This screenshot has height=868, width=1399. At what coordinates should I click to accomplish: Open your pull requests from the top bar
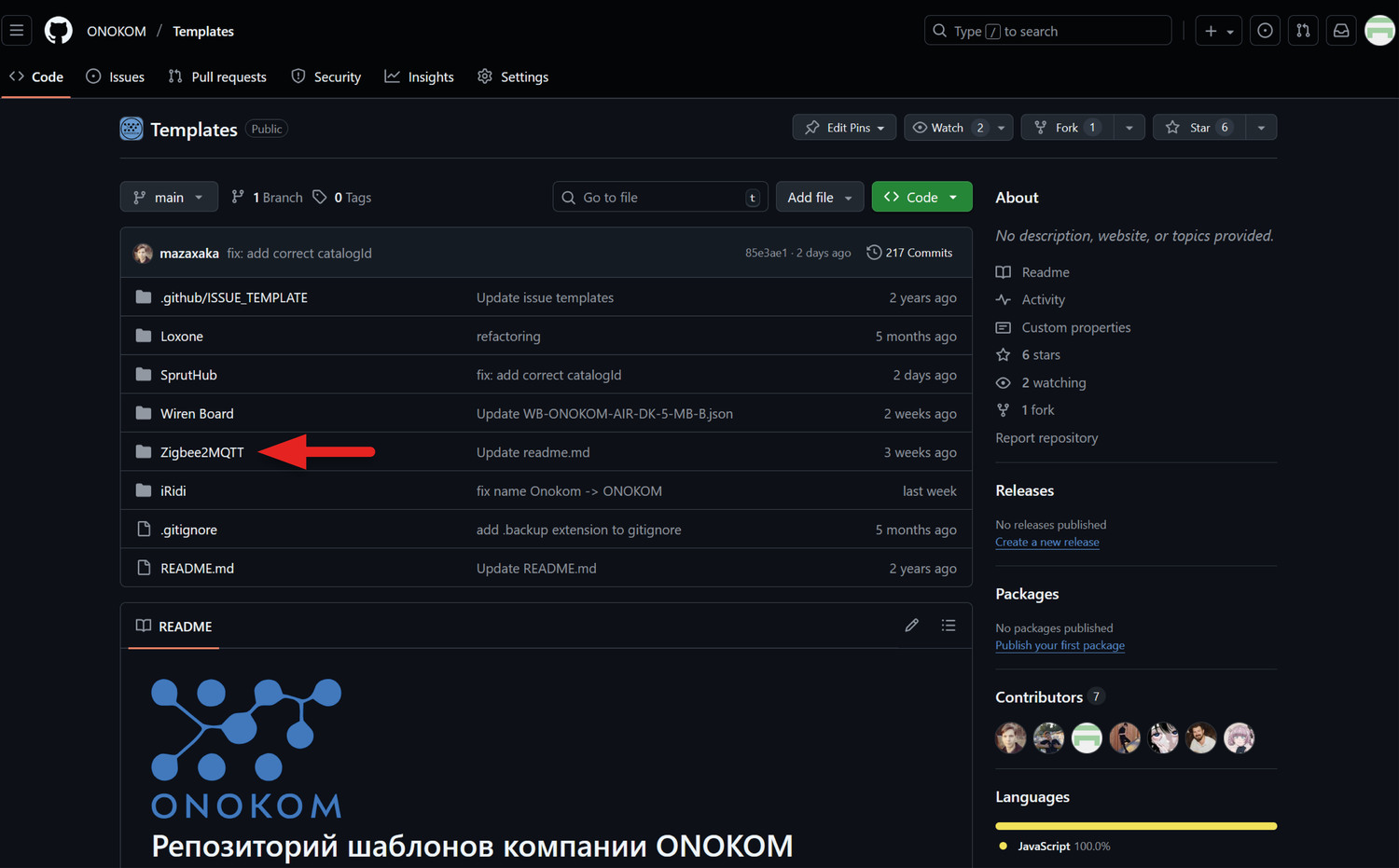pyautogui.click(x=1303, y=30)
